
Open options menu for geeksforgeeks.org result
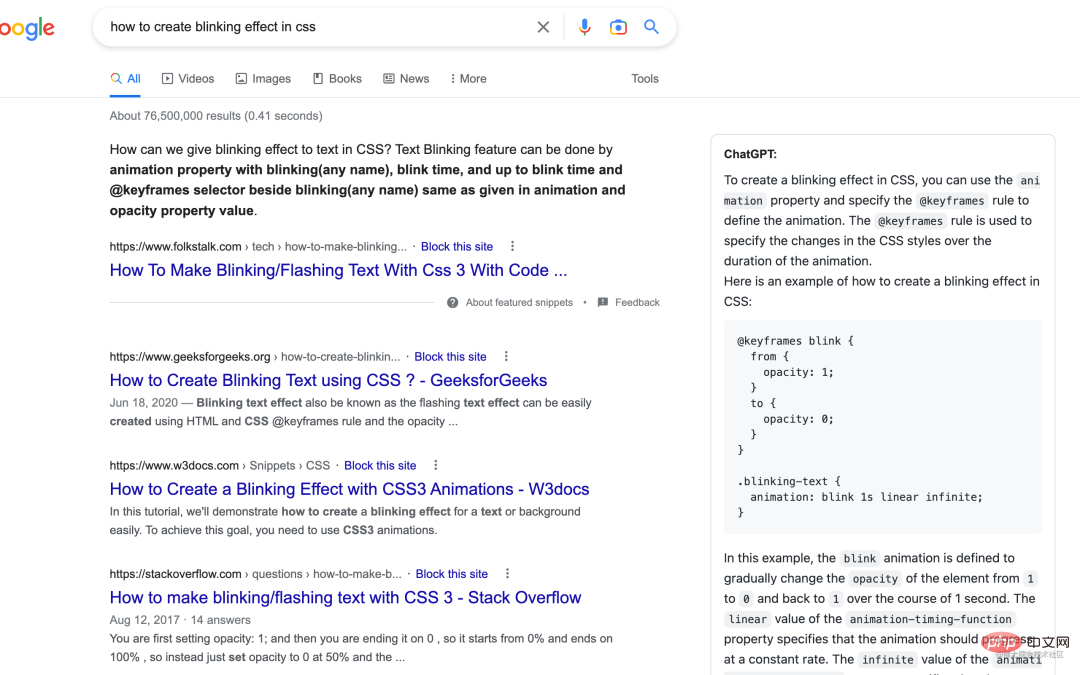click(x=506, y=356)
